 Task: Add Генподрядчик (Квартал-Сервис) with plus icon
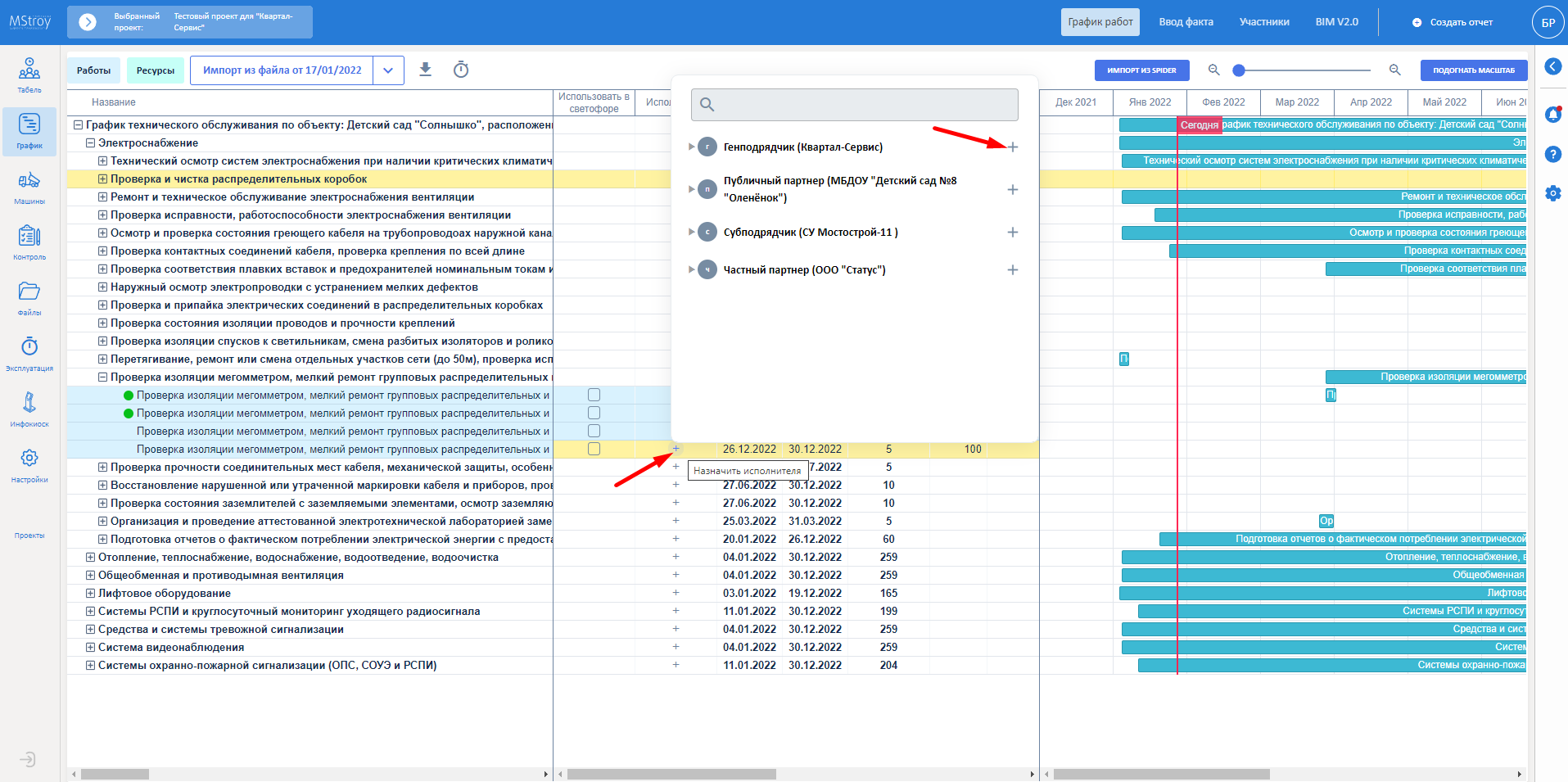1013,147
